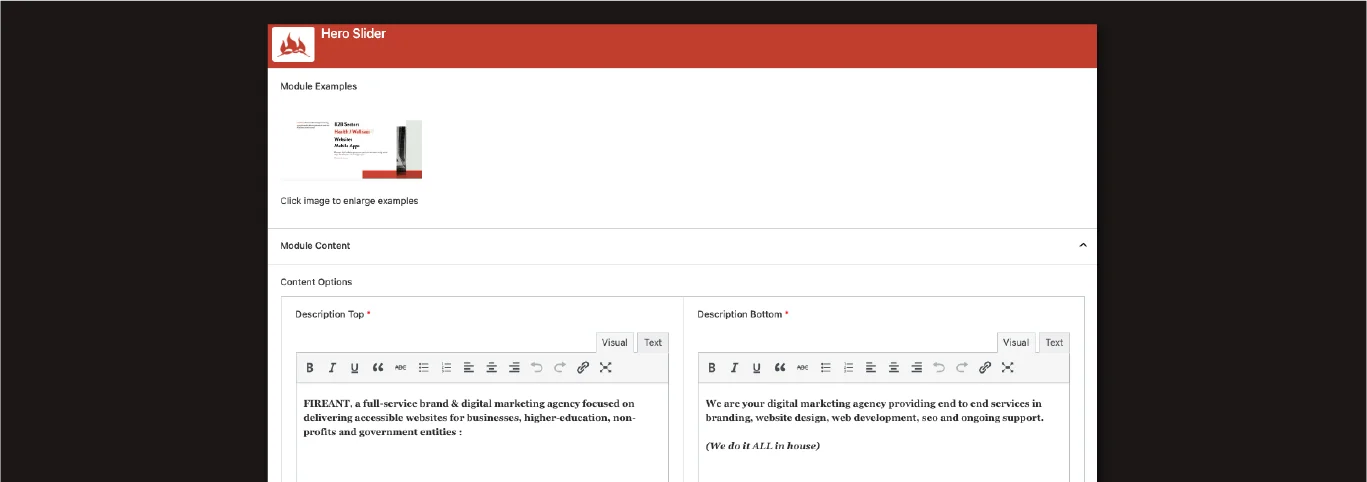This screenshot has height=482, width=1367.
Task: Click into Description Bottom text area
Action: [x=884, y=432]
